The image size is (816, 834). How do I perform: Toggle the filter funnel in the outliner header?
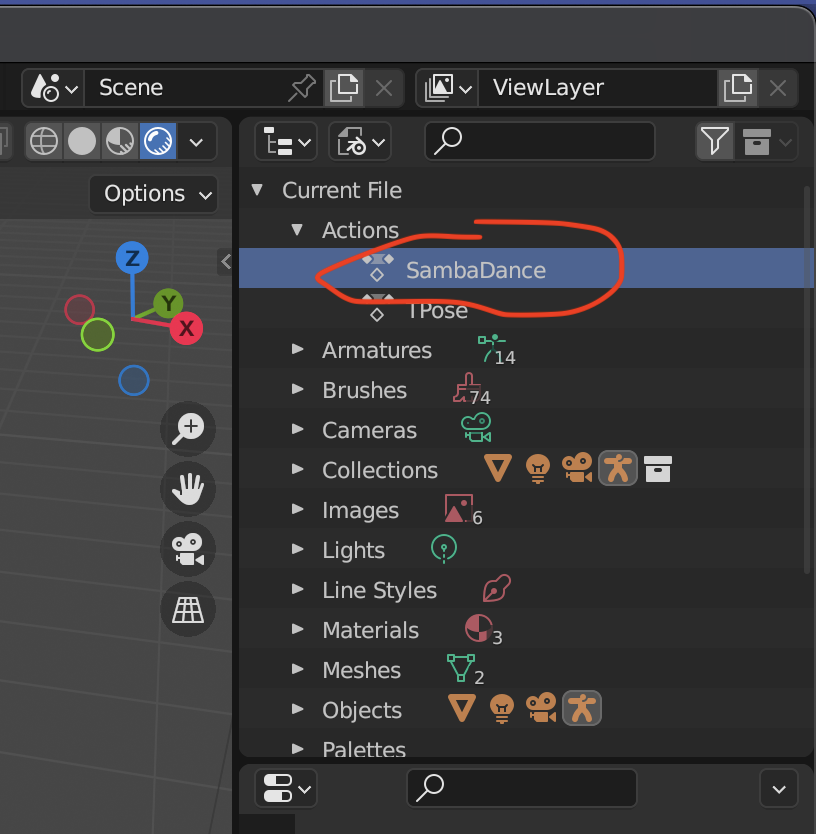click(x=714, y=141)
